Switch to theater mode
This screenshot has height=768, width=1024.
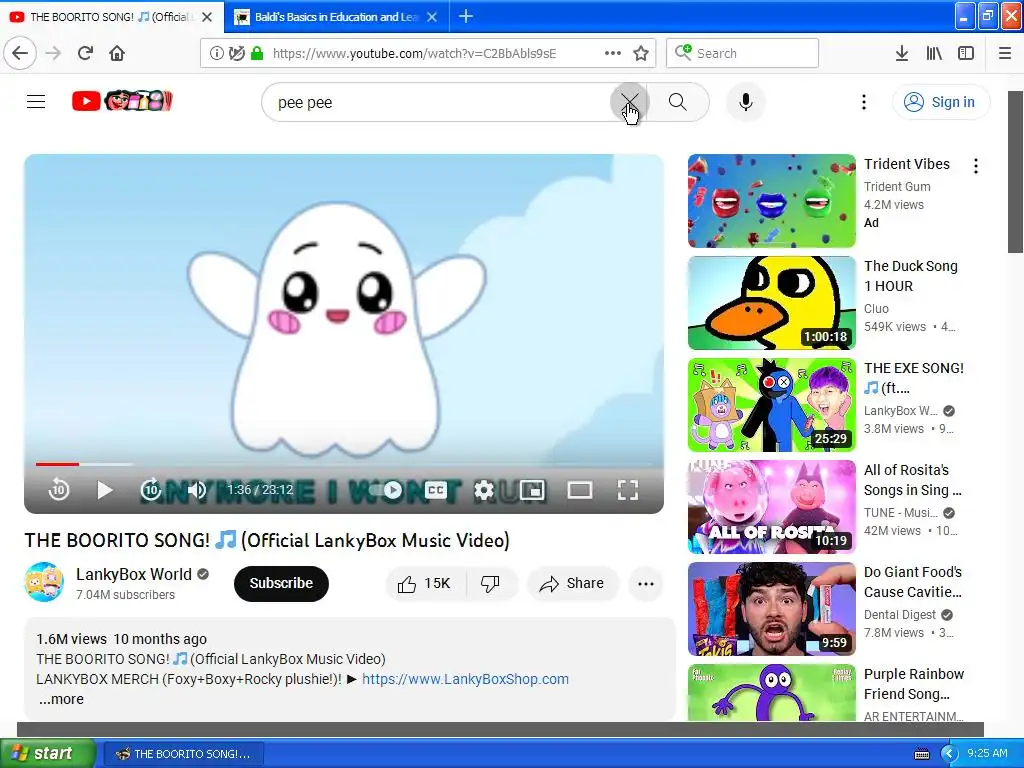tap(579, 489)
